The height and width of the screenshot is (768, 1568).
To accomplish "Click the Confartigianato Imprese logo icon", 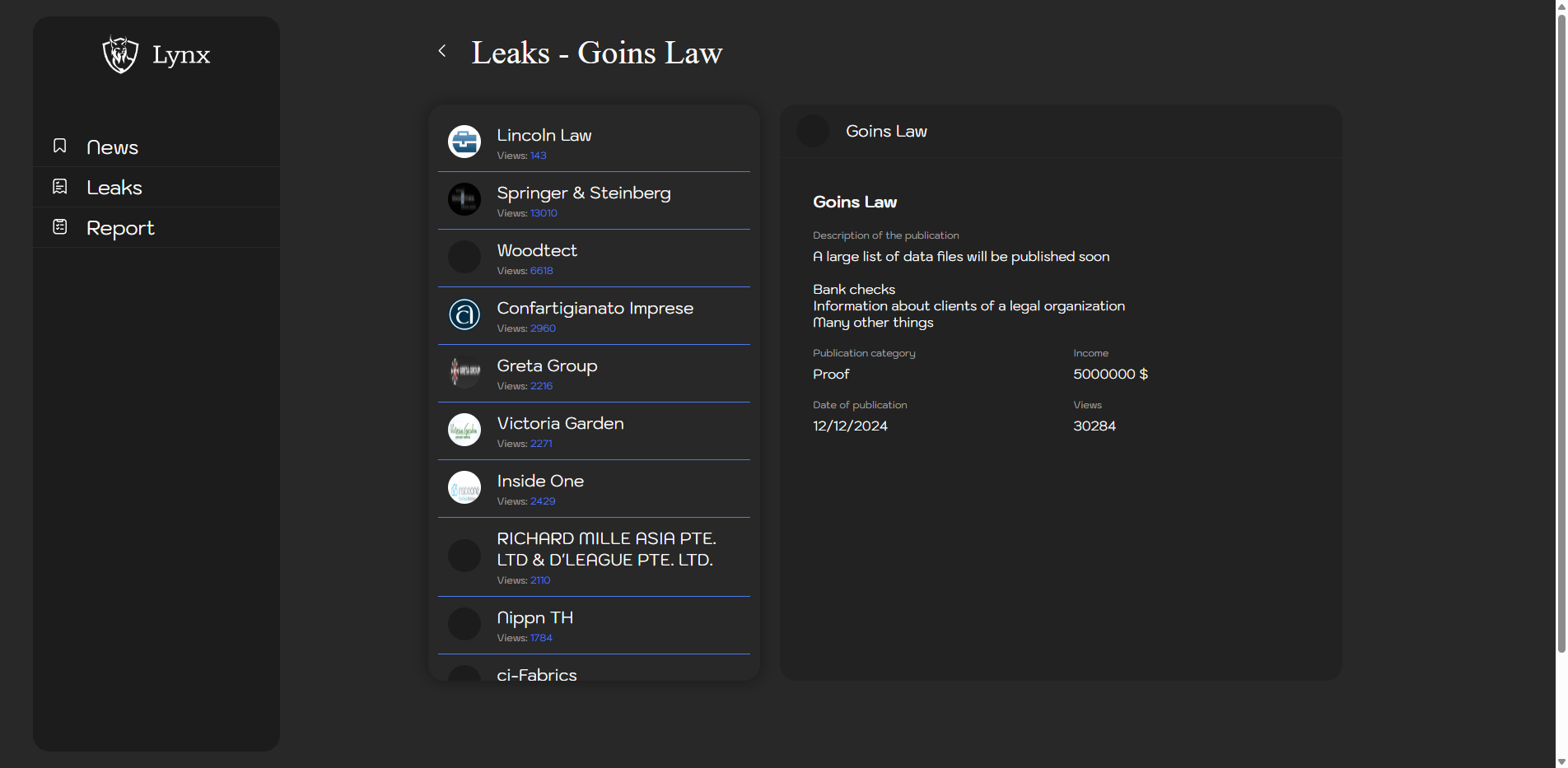I will click(x=464, y=314).
